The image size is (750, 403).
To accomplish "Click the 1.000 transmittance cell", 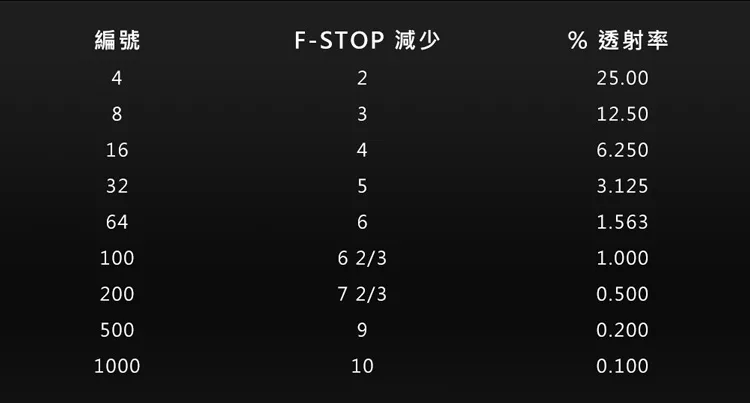I will (622, 259).
